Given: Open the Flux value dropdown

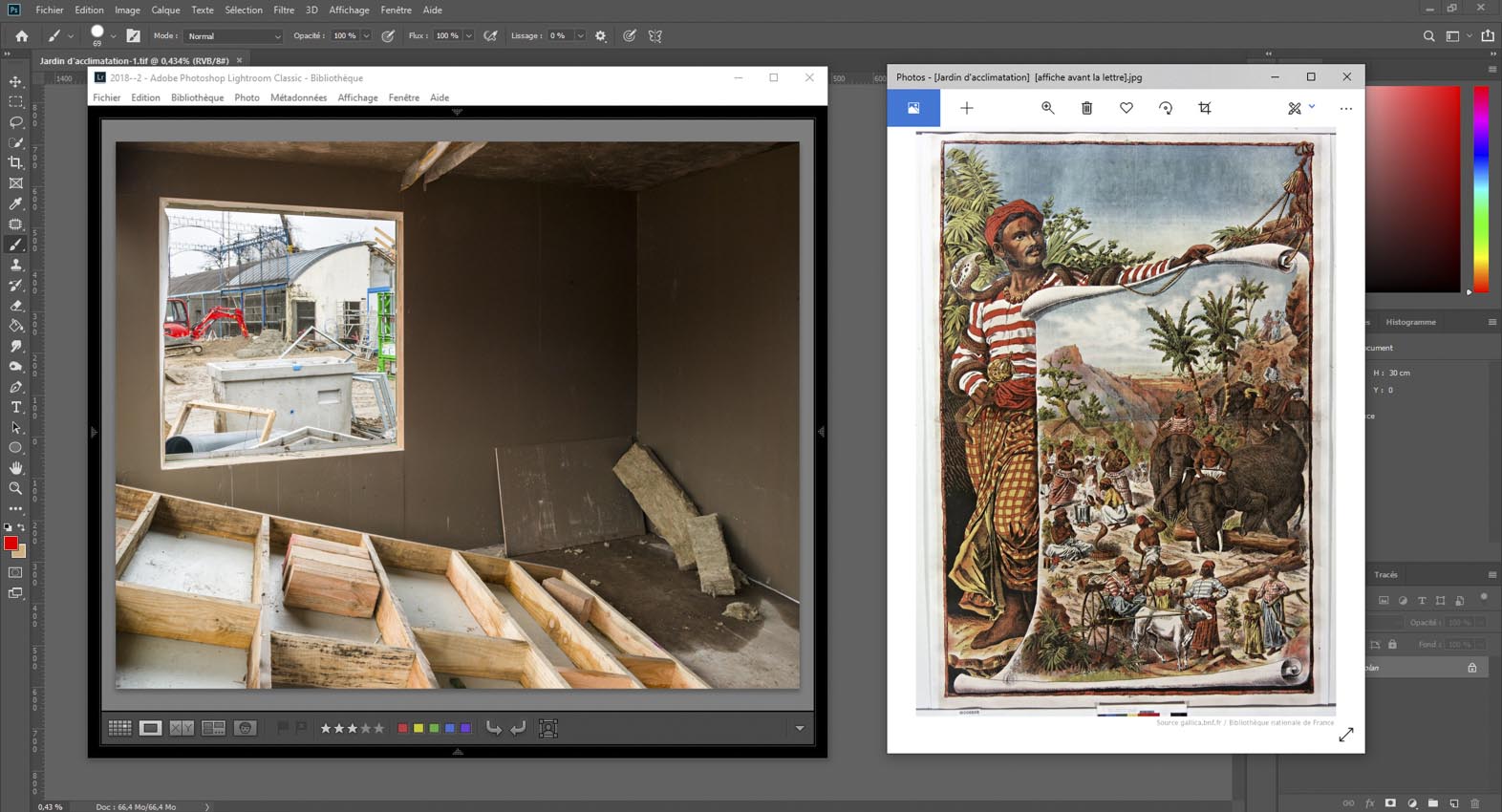Looking at the screenshot, I should tap(468, 35).
